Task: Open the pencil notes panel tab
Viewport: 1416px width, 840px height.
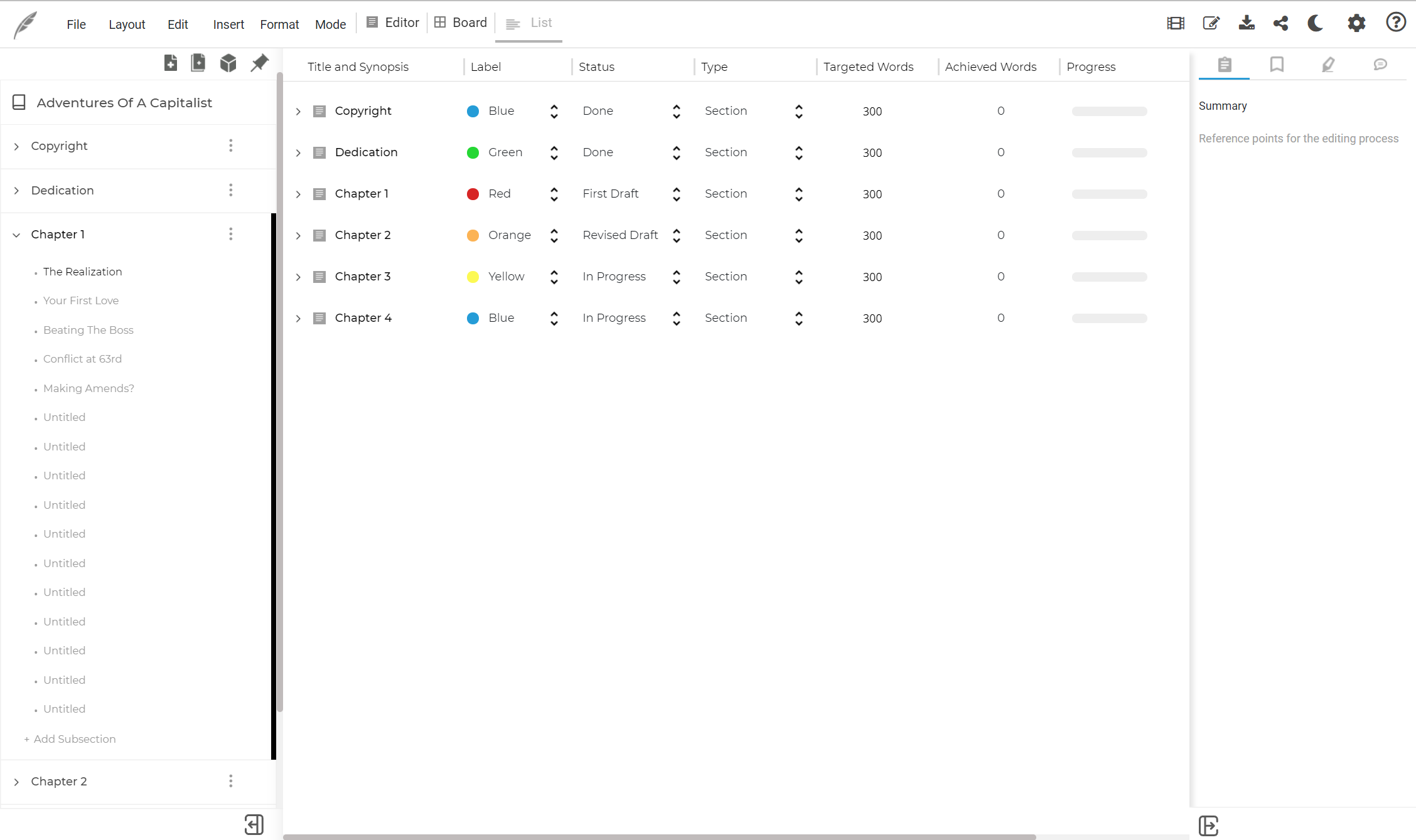Action: tap(1328, 65)
